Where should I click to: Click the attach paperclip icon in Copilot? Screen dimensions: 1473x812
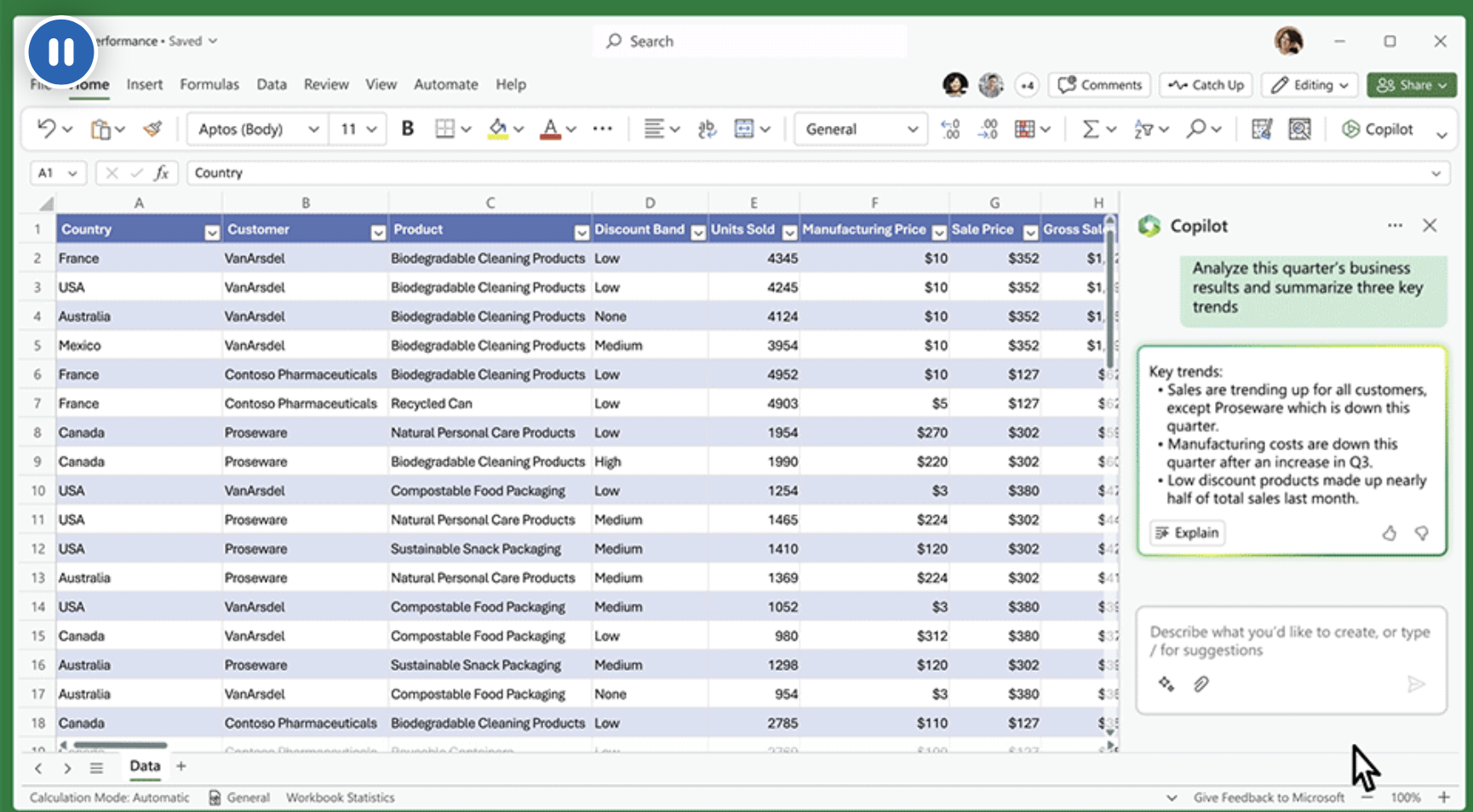1201,684
